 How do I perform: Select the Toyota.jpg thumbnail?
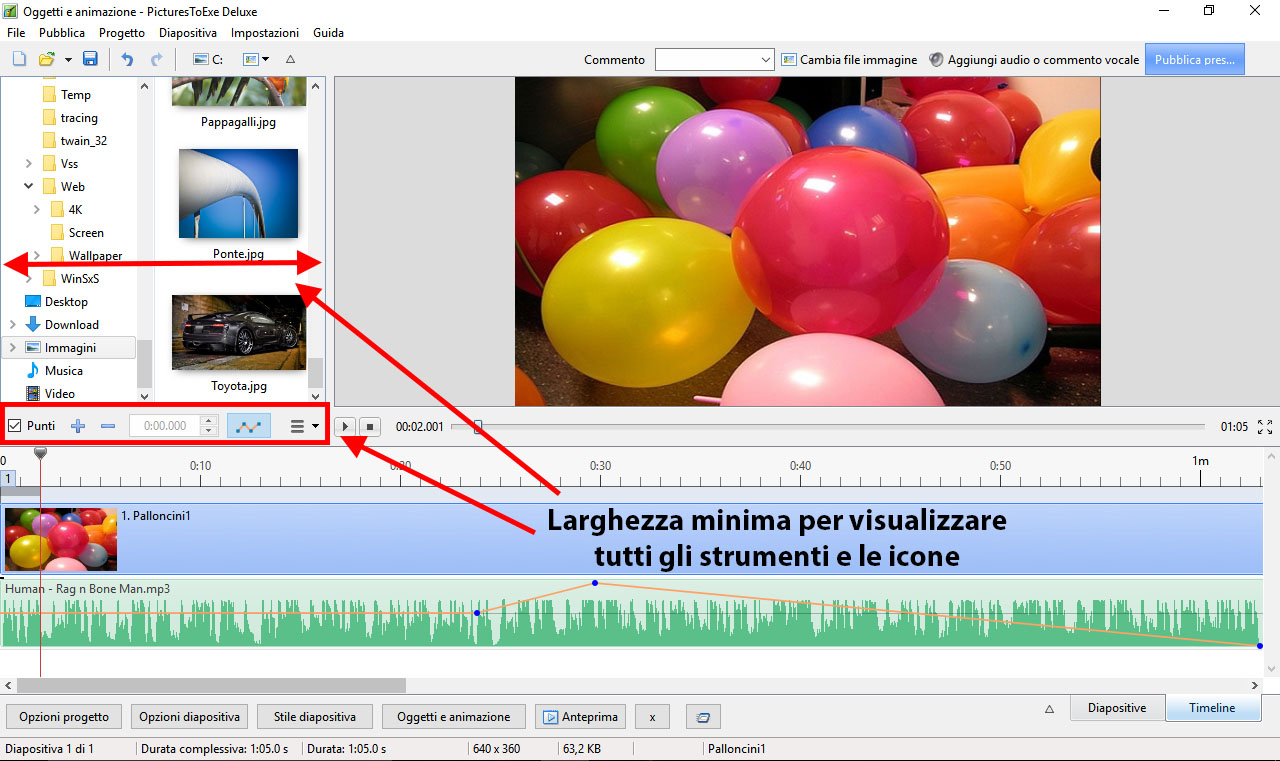238,332
